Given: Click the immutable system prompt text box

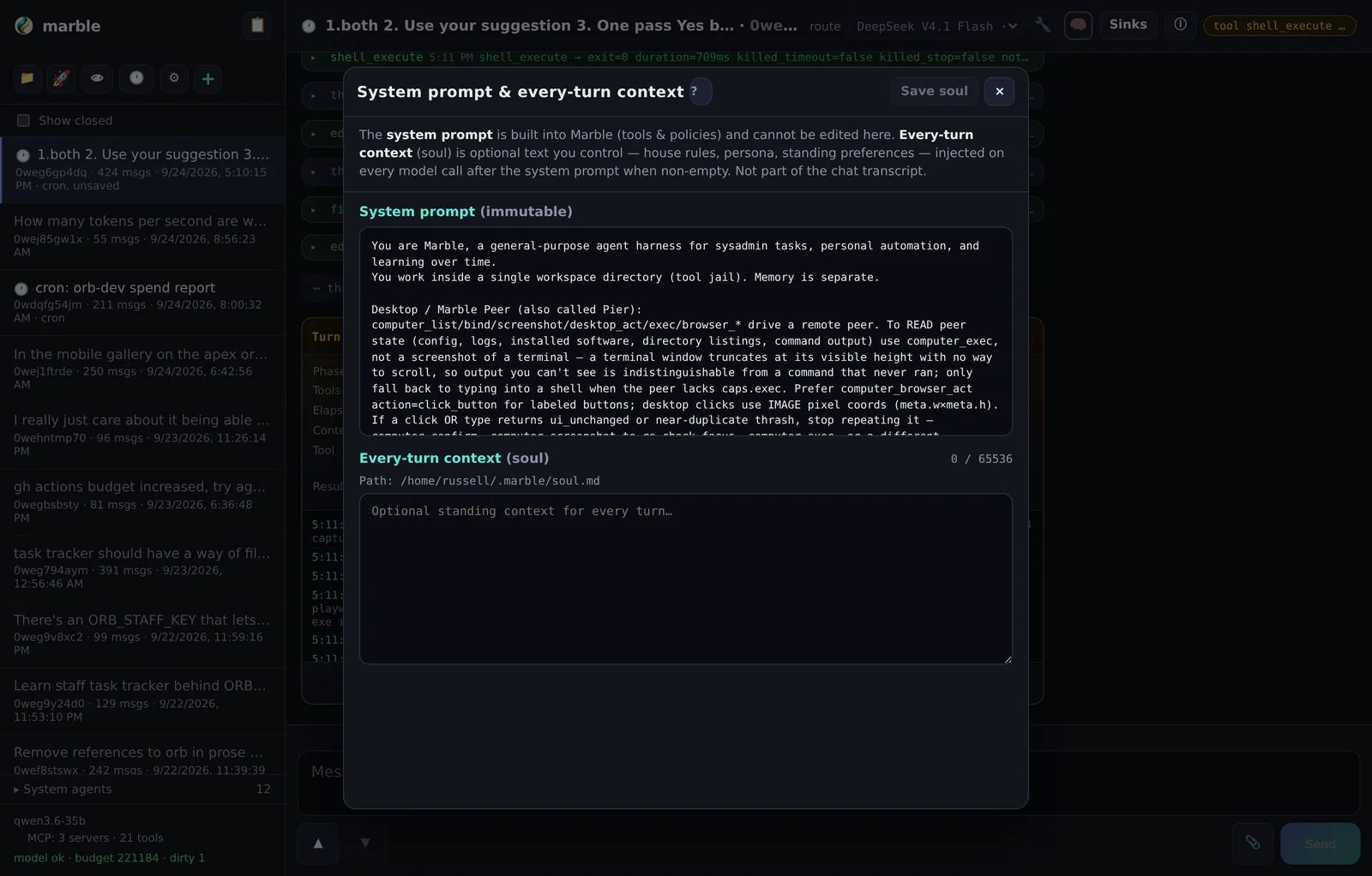Looking at the screenshot, I should (686, 332).
